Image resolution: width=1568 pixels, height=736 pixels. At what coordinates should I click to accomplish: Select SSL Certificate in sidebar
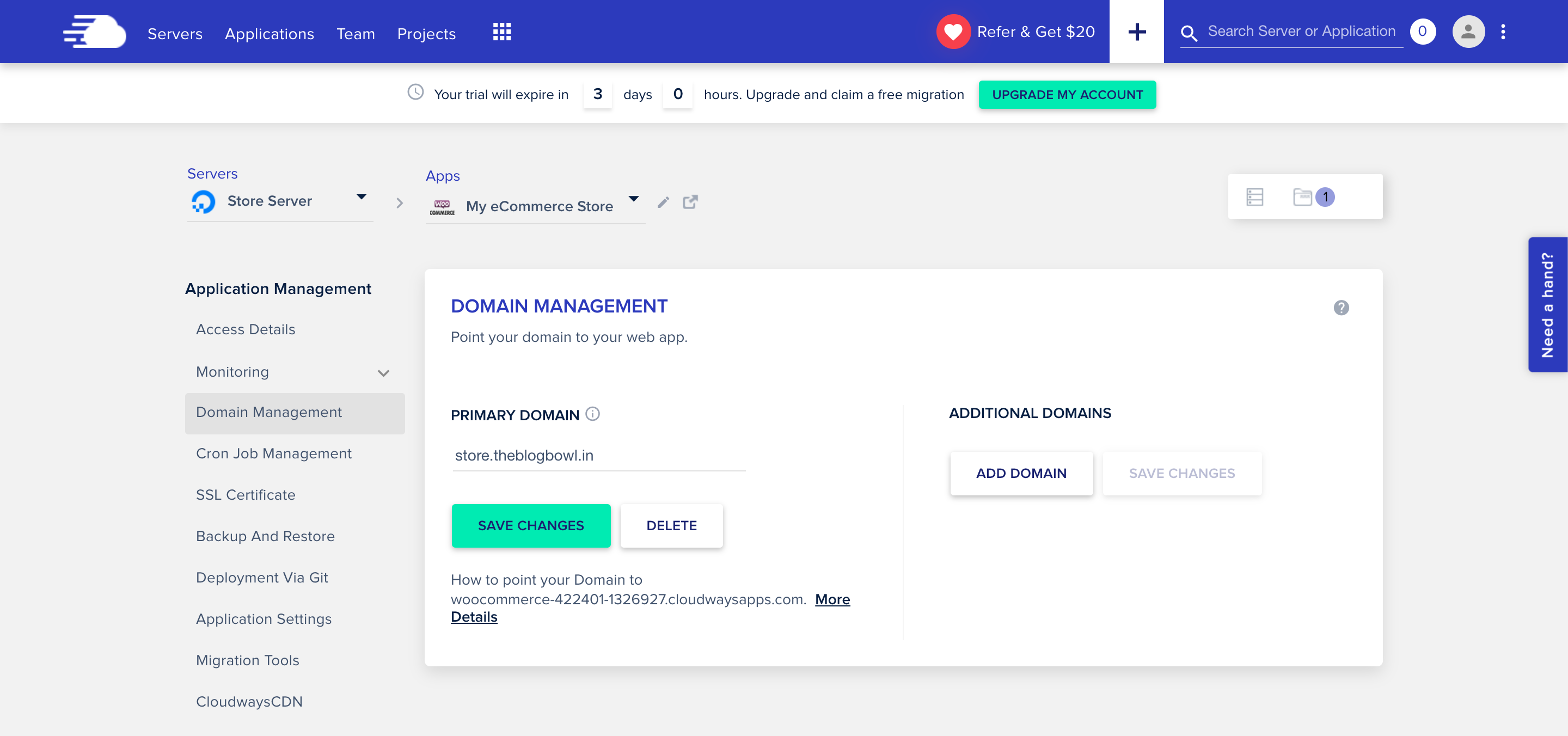(246, 494)
